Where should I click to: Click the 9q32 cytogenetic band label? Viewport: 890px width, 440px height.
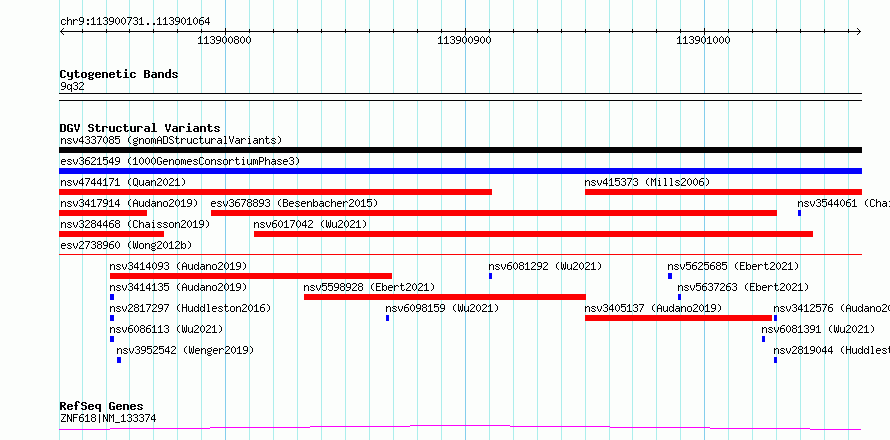[72, 86]
